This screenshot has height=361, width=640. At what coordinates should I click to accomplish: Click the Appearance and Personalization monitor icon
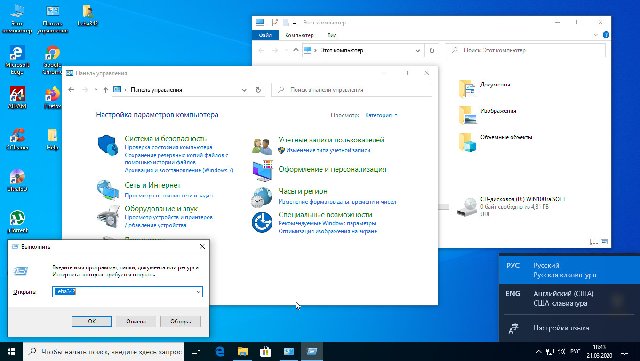click(262, 170)
